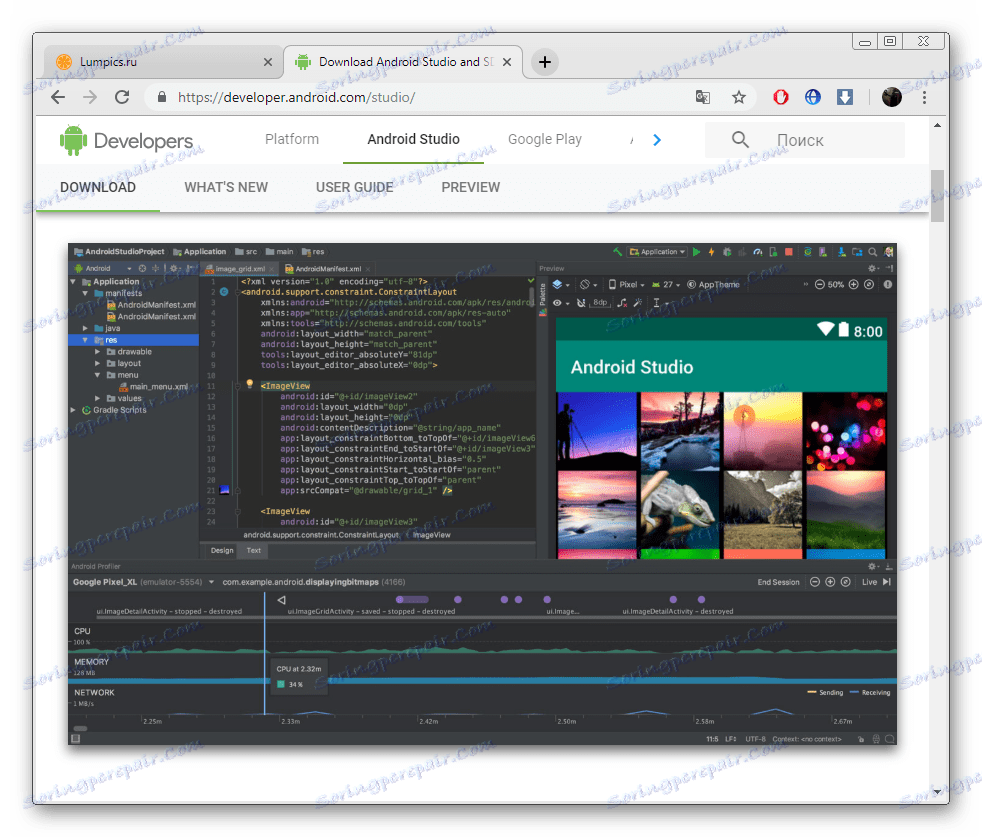
Task: Select the USER GUIDE tab
Action: [x=354, y=187]
